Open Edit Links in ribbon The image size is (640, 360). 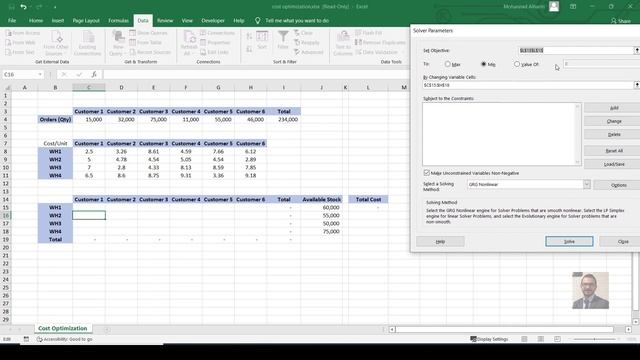[215, 52]
